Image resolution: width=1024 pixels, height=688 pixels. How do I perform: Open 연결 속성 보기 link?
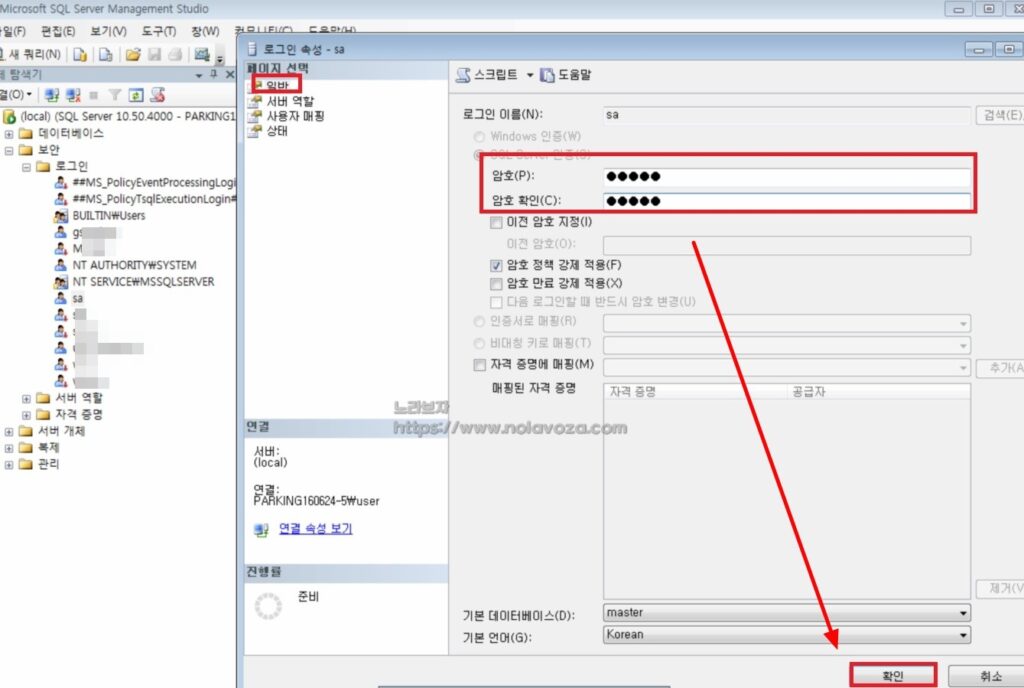(x=315, y=529)
